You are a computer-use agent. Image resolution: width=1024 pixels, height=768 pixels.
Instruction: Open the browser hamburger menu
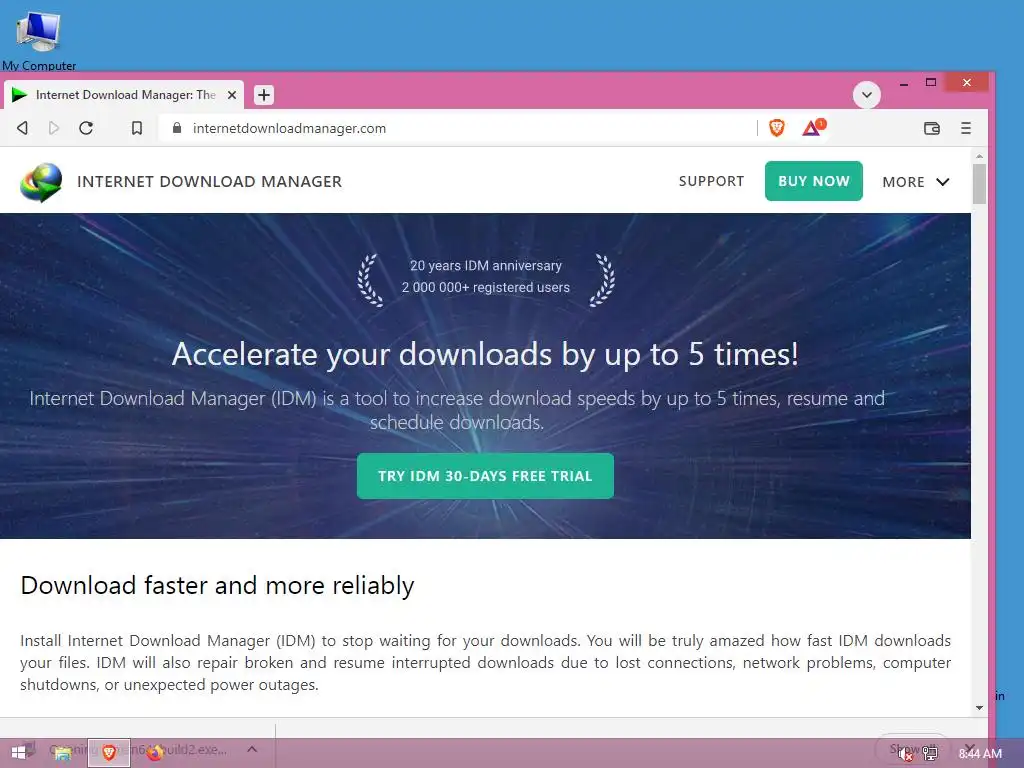tap(966, 128)
